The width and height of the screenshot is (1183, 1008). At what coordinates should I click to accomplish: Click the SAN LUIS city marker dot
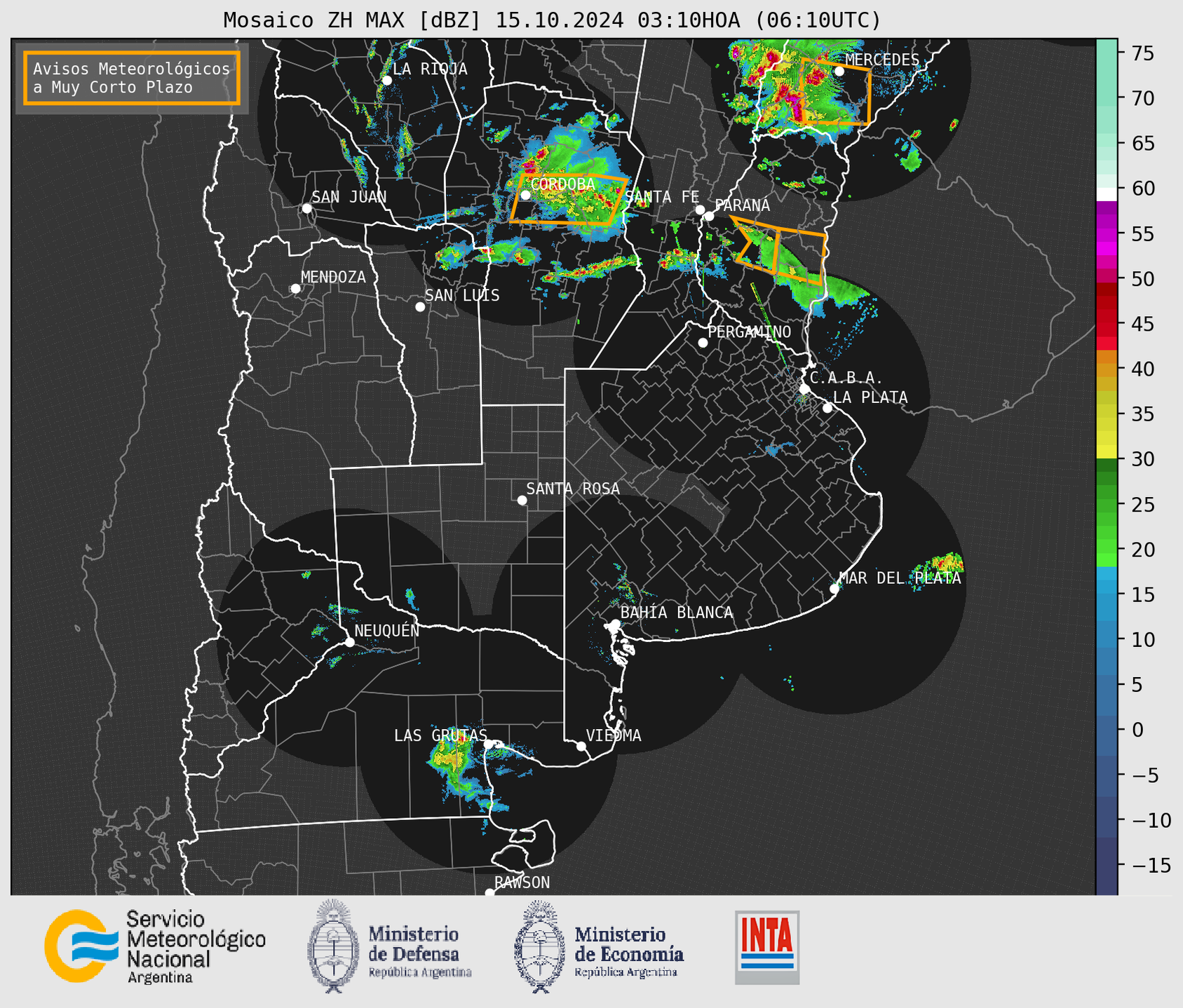point(420,307)
